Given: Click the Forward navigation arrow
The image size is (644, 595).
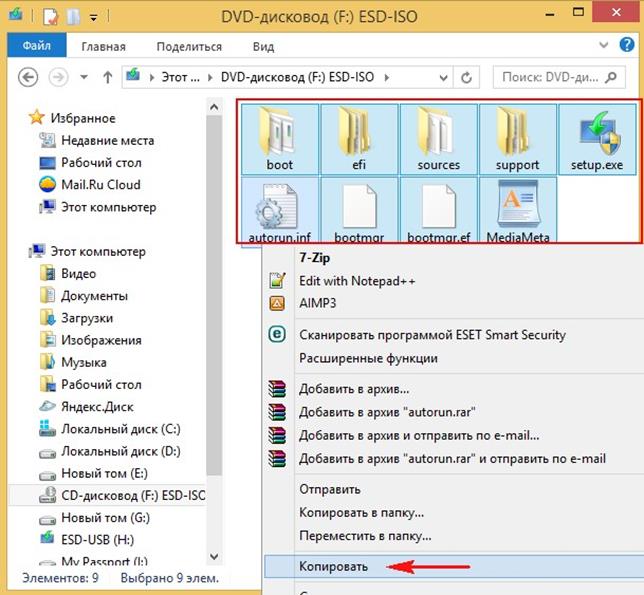Looking at the screenshot, I should (58, 77).
